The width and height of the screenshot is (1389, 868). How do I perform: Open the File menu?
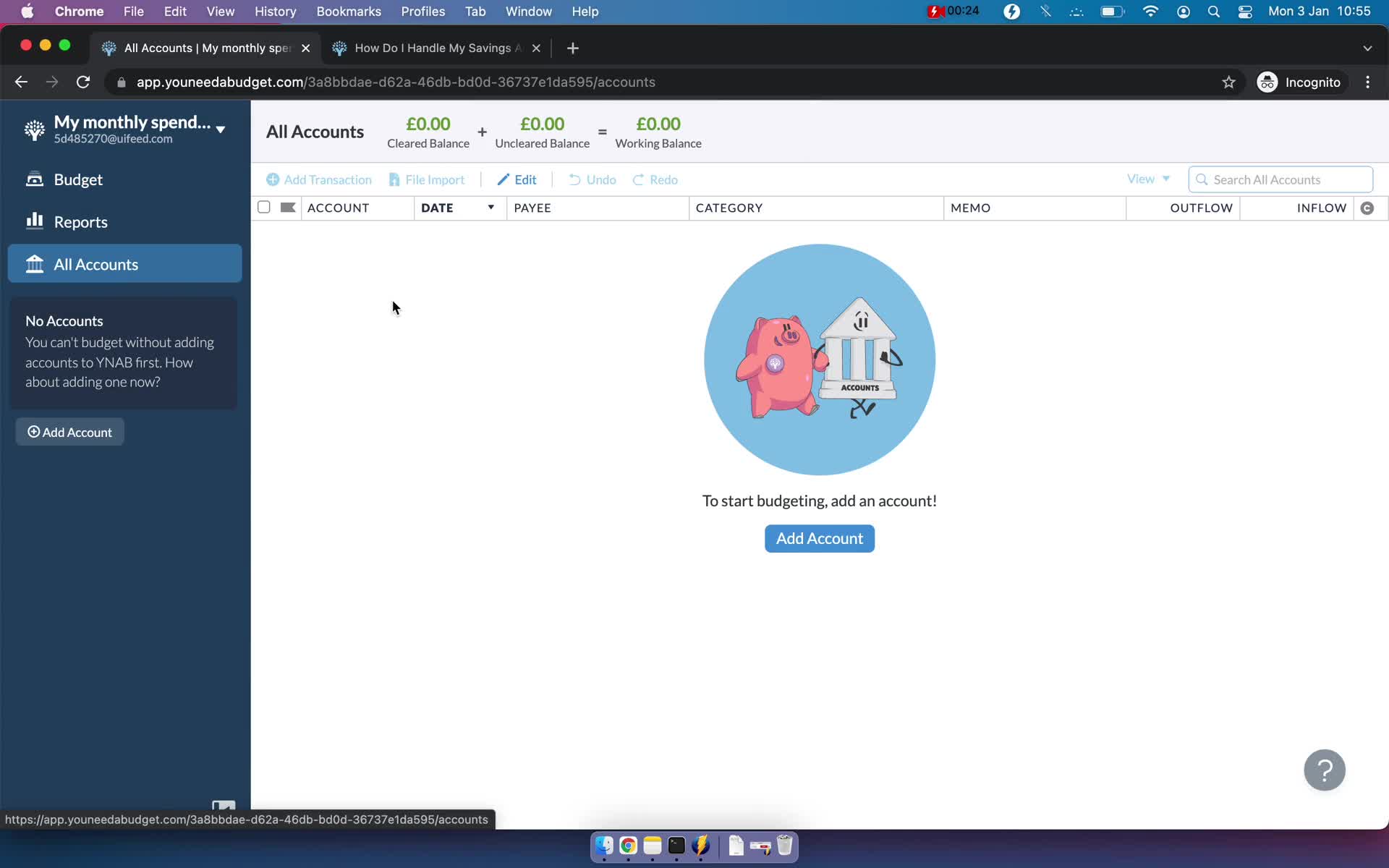(133, 11)
